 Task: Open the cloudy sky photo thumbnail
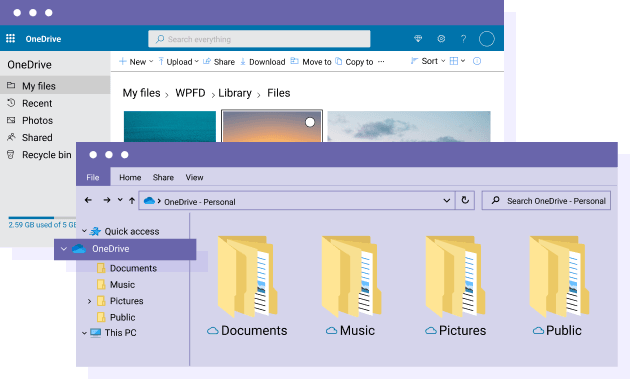tap(409, 127)
